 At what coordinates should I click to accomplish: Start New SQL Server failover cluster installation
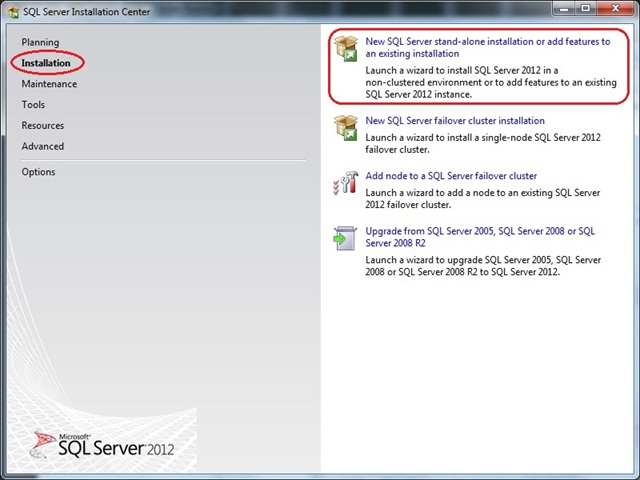pyautogui.click(x=455, y=120)
